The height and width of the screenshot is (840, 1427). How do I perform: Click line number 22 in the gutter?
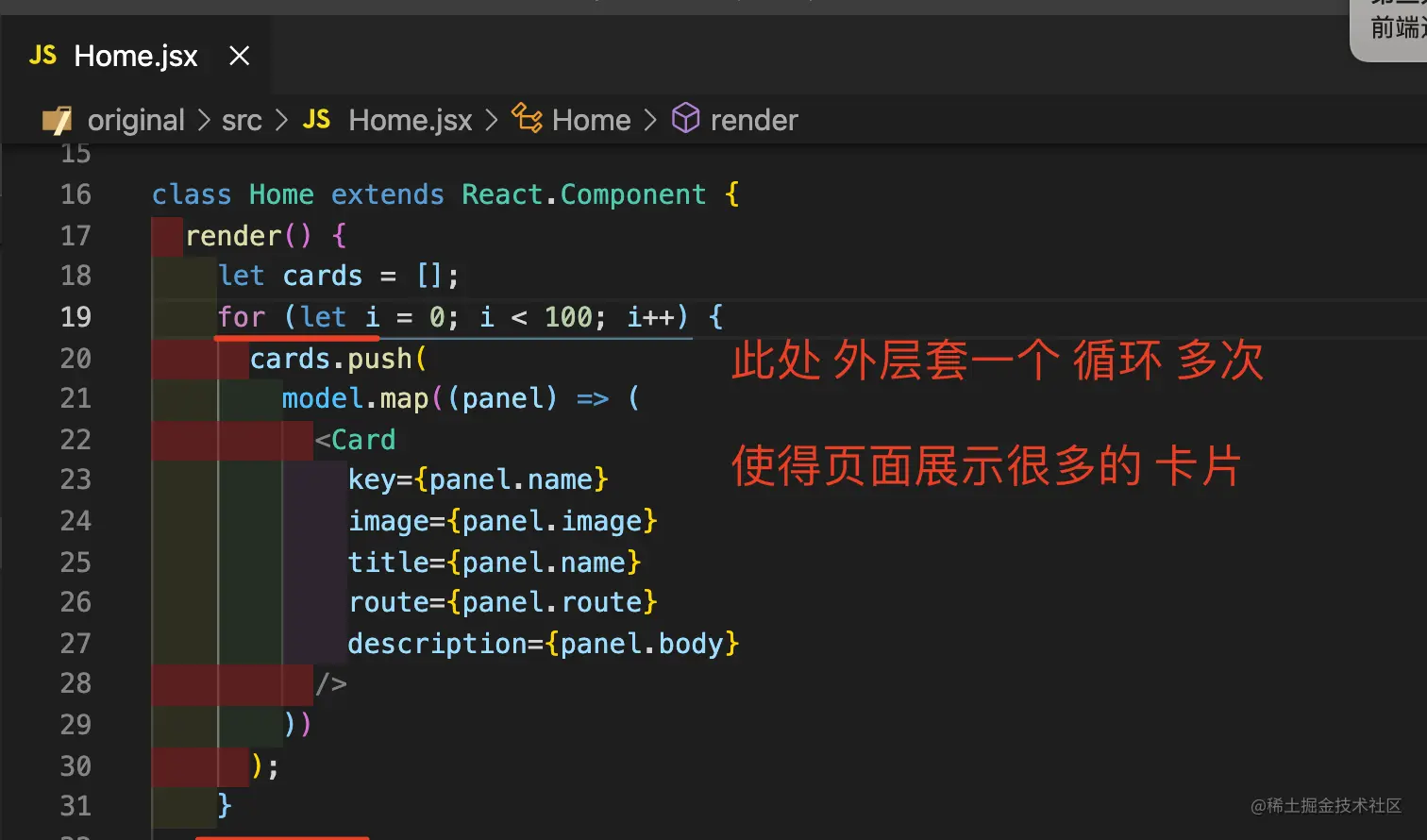point(76,439)
